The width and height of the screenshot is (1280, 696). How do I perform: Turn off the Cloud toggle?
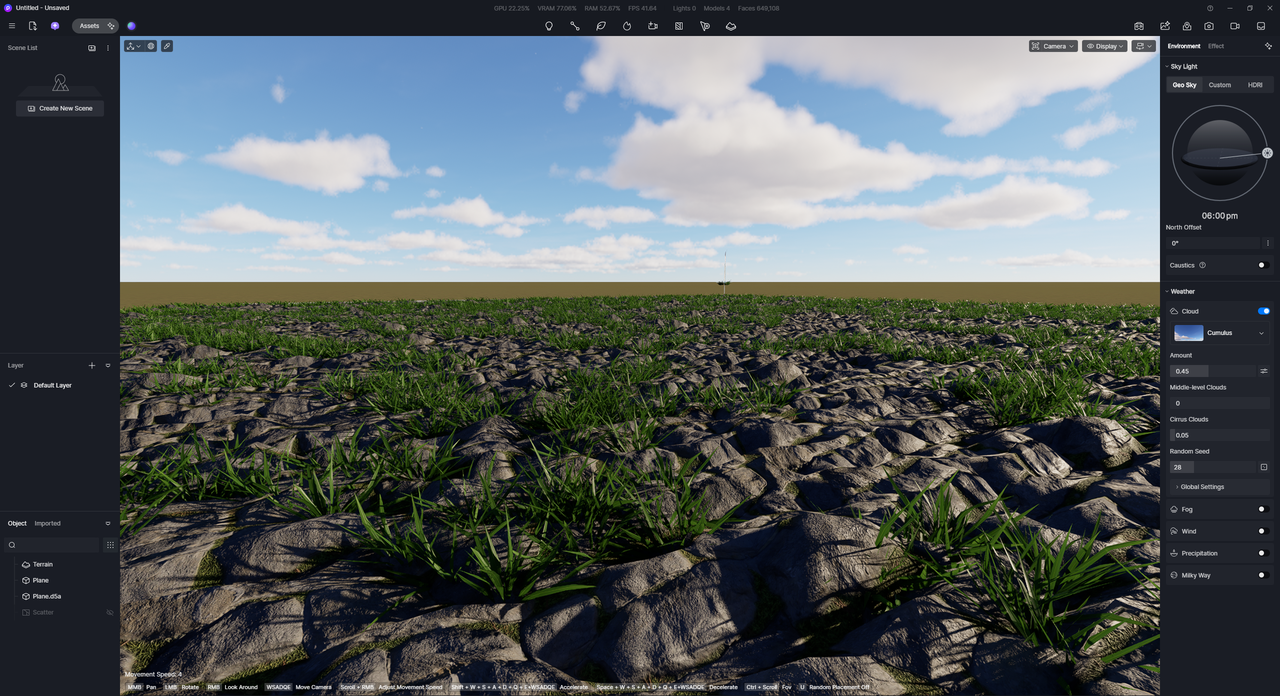click(x=1263, y=311)
